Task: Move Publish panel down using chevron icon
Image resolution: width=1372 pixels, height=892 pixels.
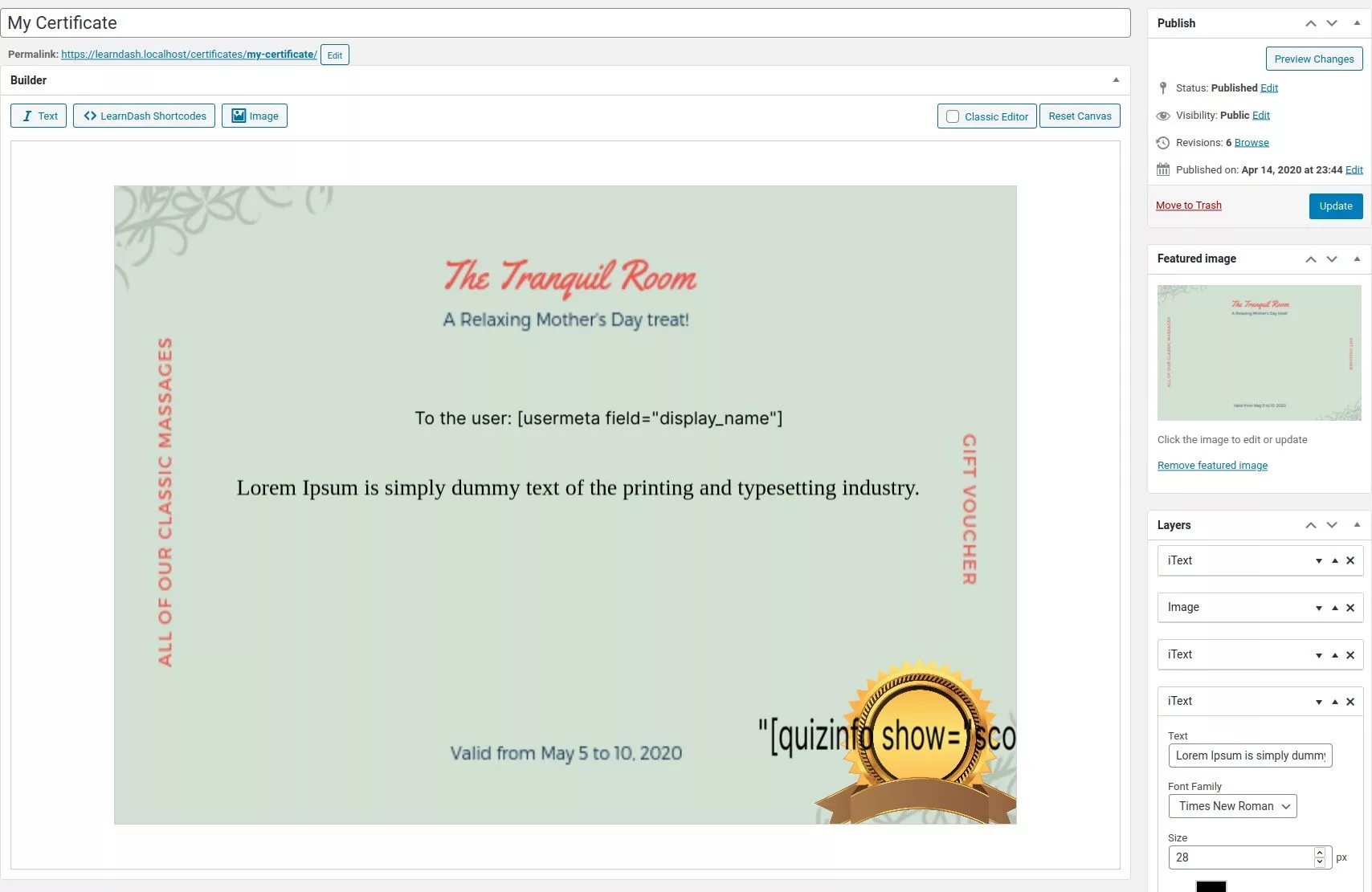Action: click(1332, 23)
